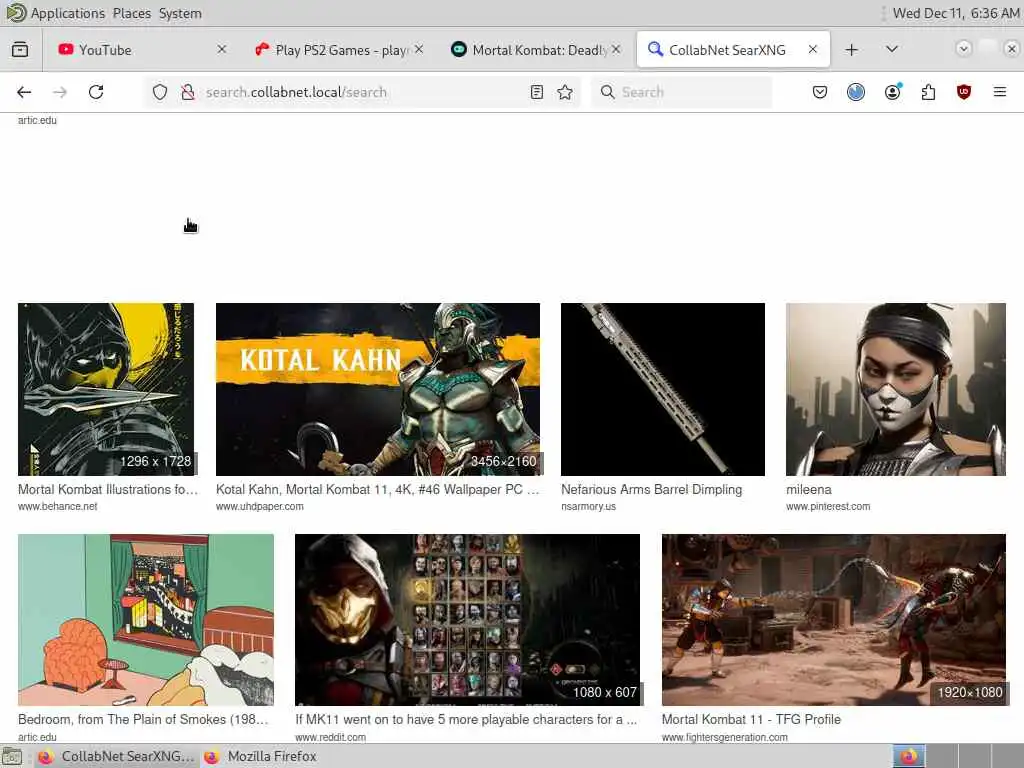Click the www.pinterest.com source text
The height and width of the screenshot is (768, 1024).
tap(828, 506)
